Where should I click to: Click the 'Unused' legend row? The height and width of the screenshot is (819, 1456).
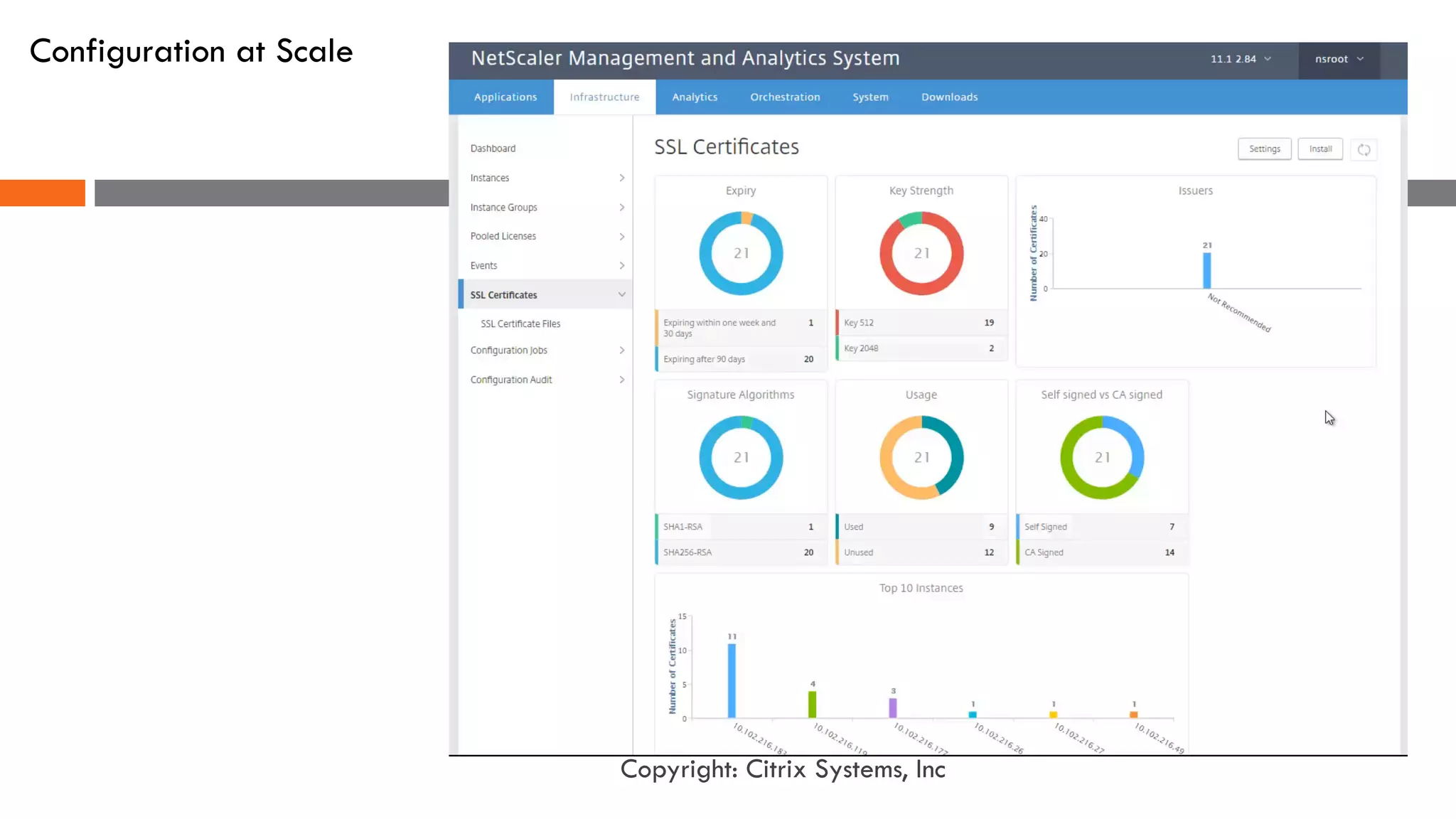[x=921, y=552]
